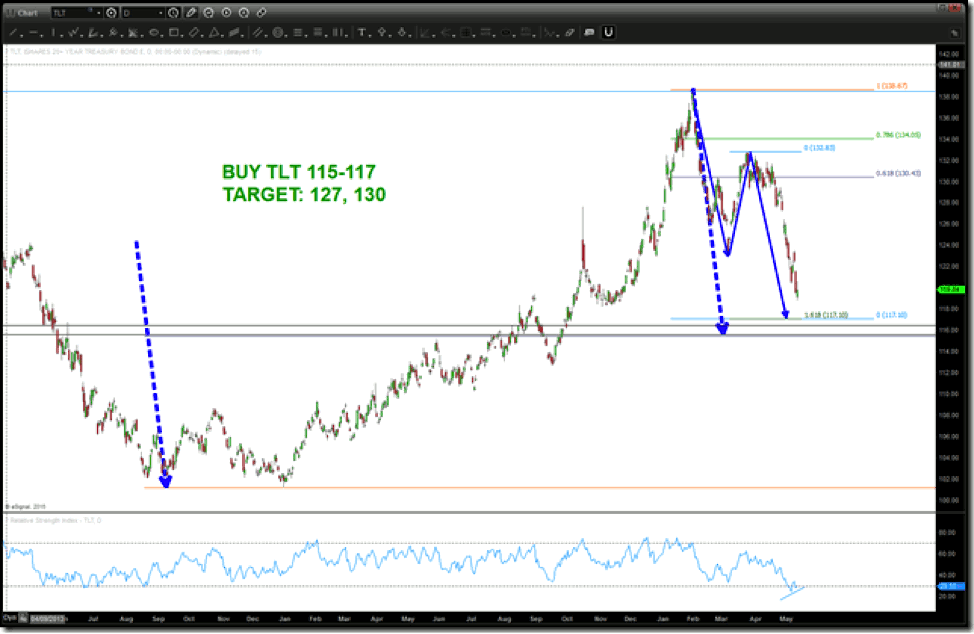Select the triangle drawing tool

pyautogui.click(x=214, y=33)
